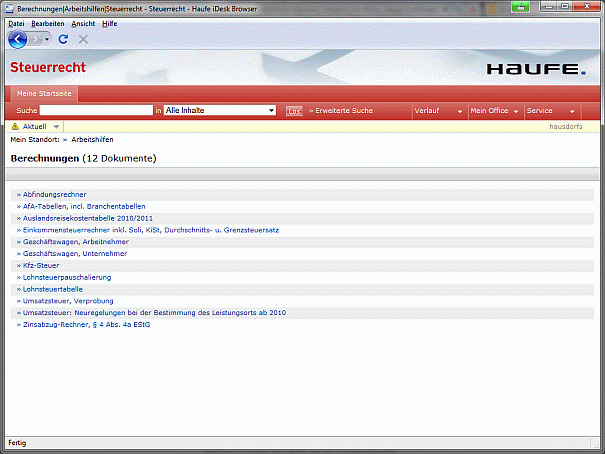605x454 pixels.
Task: Open the Datei menu
Action: click(x=16, y=24)
